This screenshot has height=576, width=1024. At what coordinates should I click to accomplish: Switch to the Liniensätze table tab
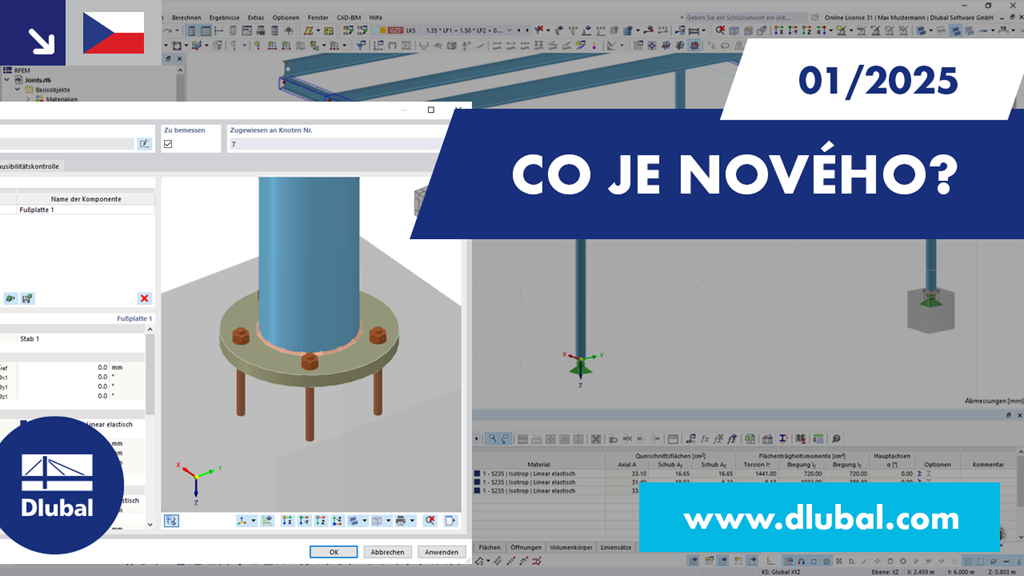tap(616, 547)
